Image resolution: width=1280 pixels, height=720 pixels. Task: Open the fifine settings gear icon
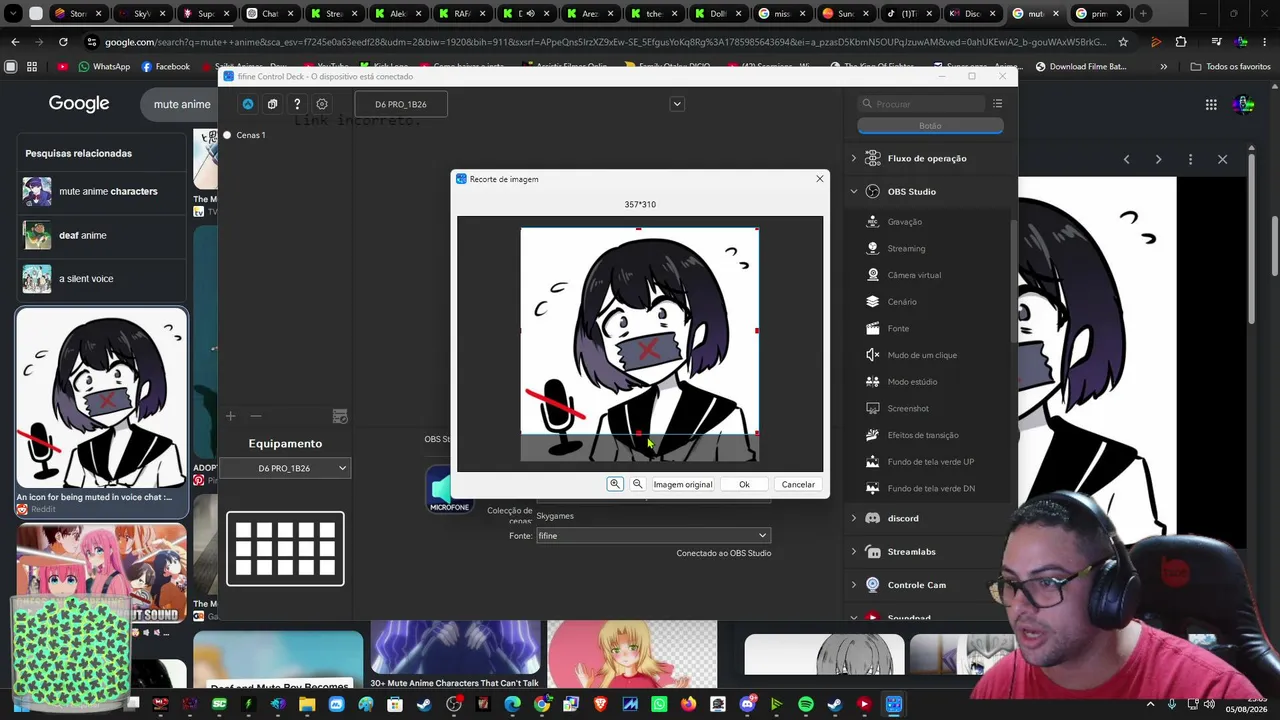[322, 104]
